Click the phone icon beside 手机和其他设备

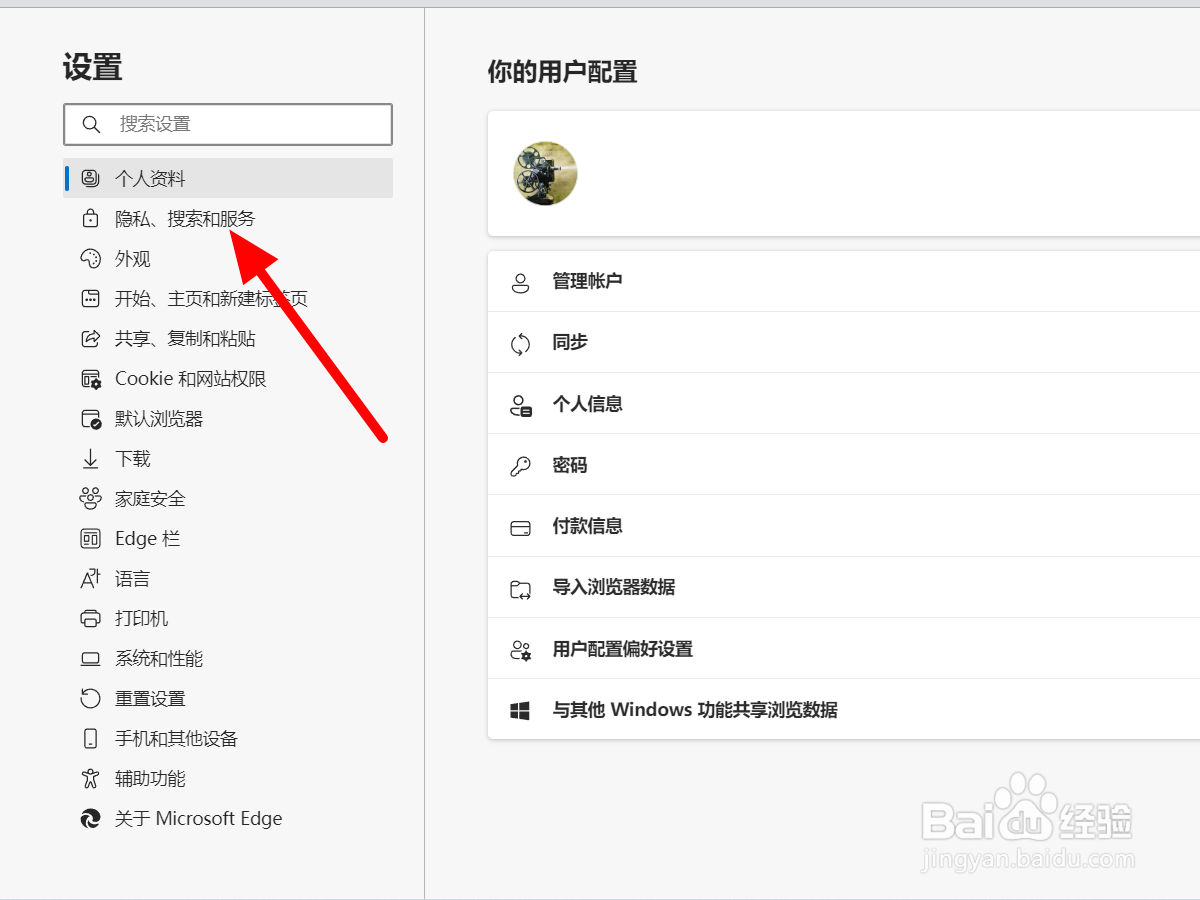click(90, 739)
